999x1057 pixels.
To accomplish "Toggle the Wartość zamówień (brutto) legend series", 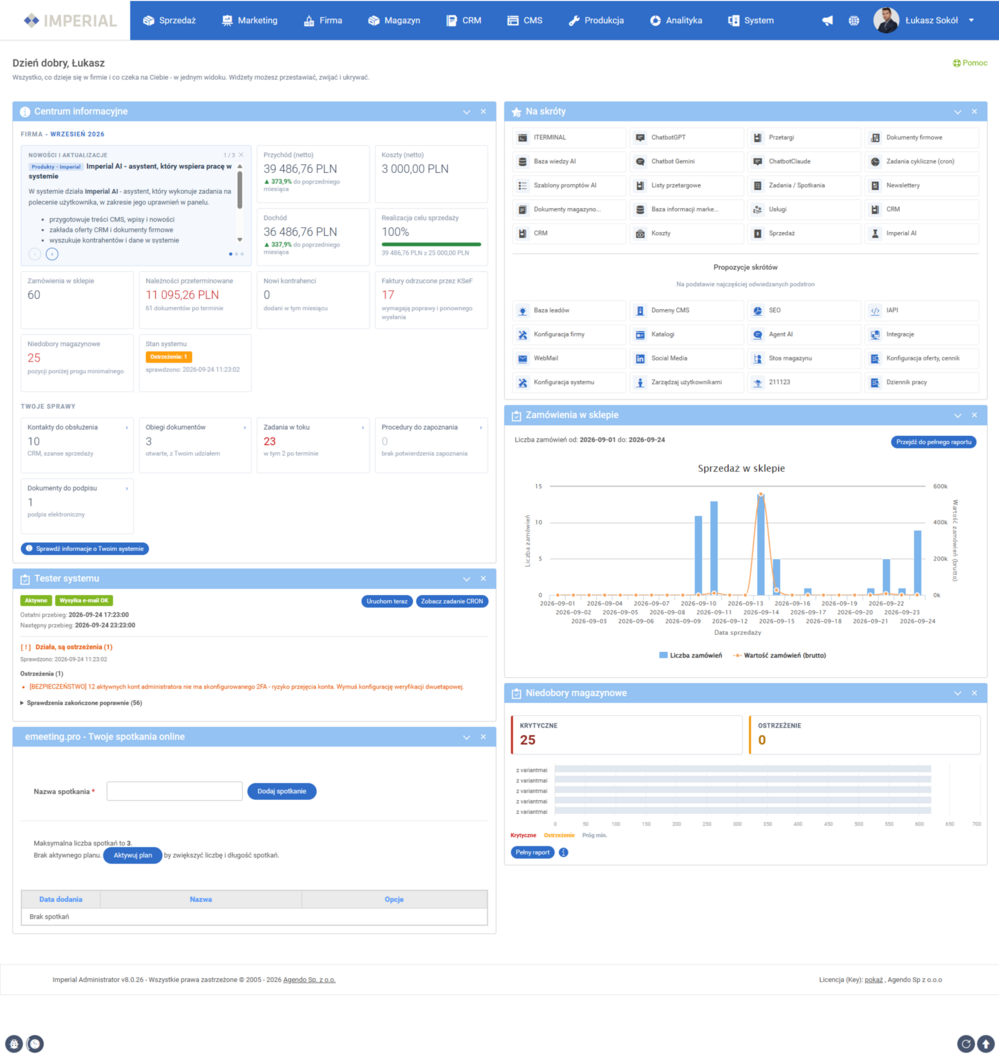I will (x=779, y=655).
